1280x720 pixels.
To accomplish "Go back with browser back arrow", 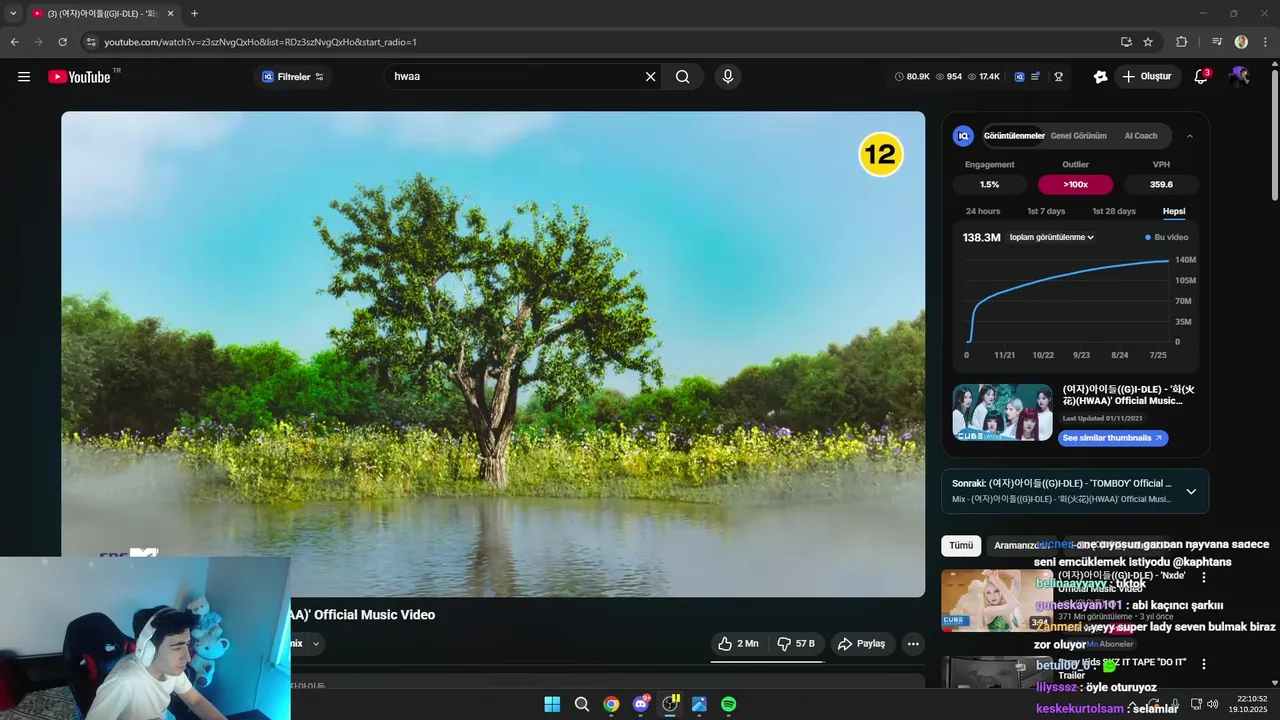I will click(14, 42).
